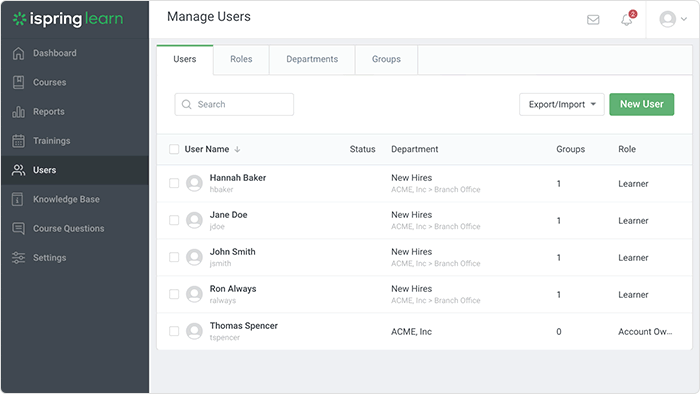
Task: Click 'ACME, Inc' department of Thomas Spencer
Action: click(411, 332)
